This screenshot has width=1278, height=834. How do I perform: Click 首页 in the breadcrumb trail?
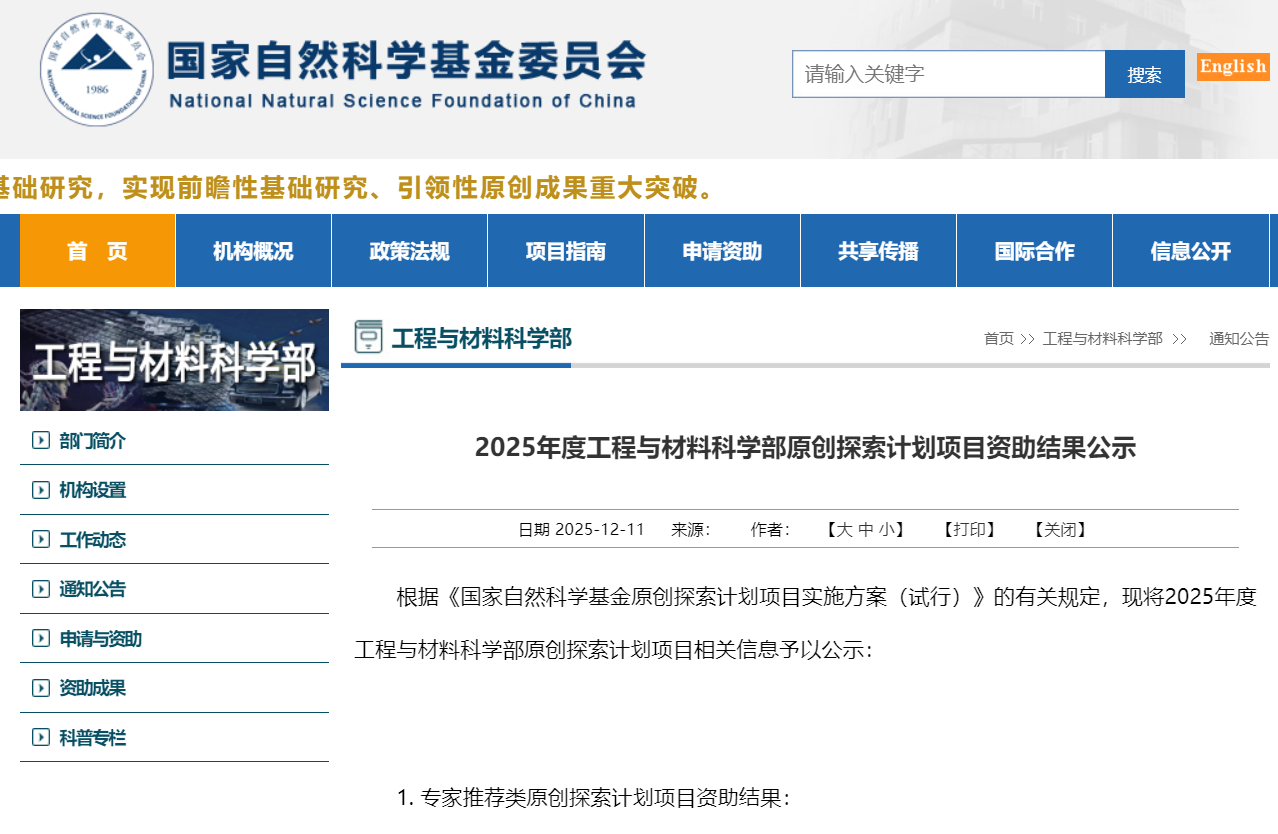point(999,338)
